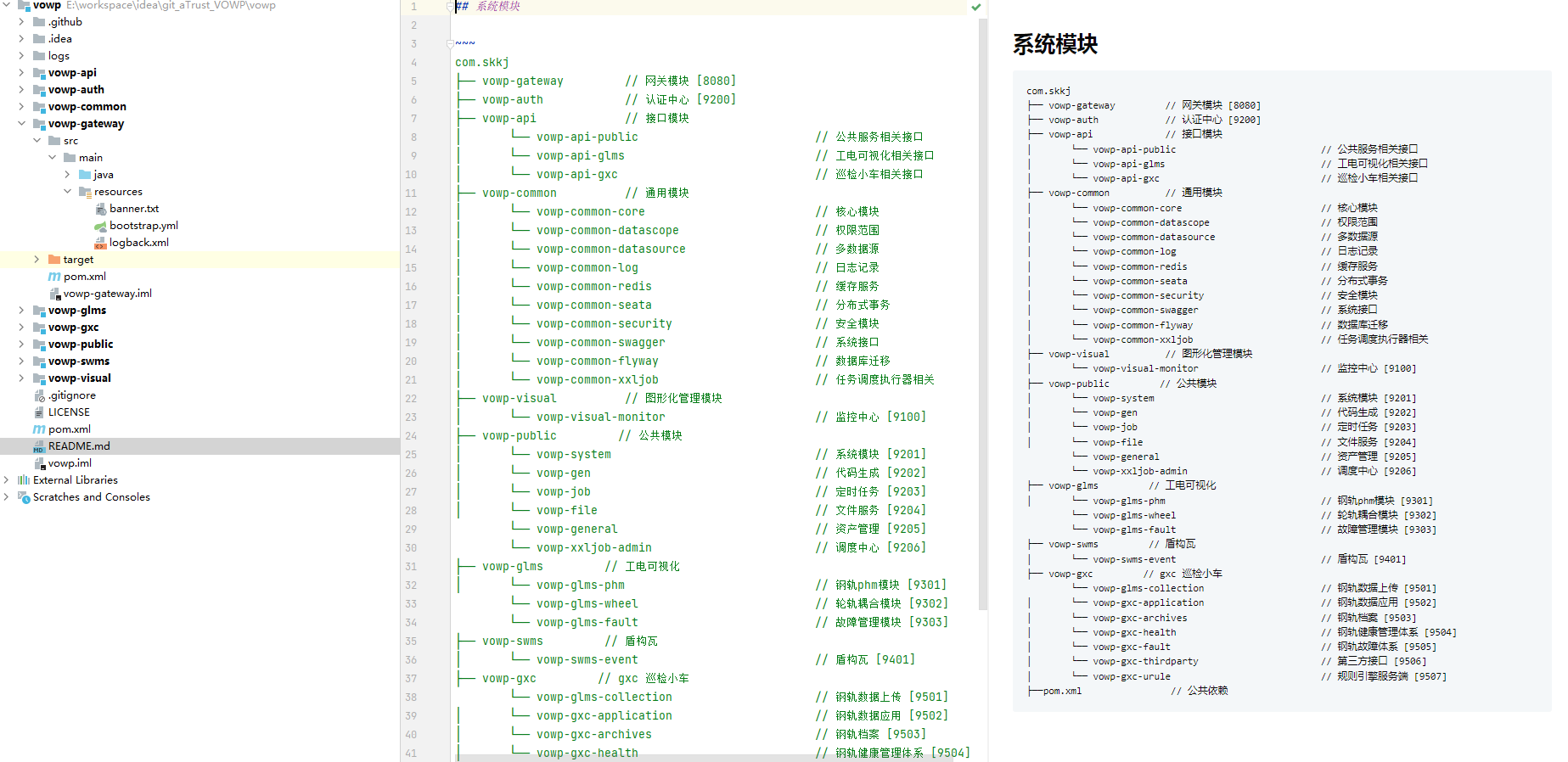Click 'vowp-common-datasource' in editor

[x=611, y=249]
